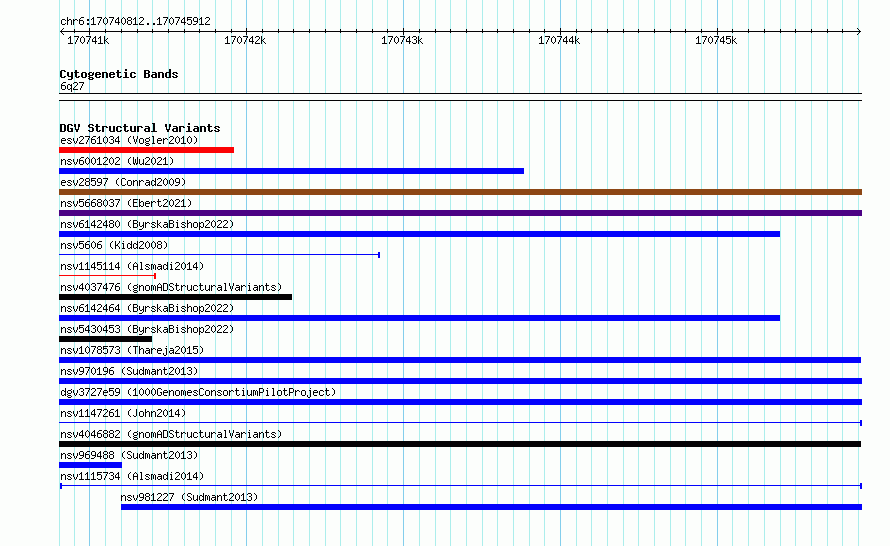Select the blue nsv970196 variant bar
Screen dimensions: 890x546
pyautogui.click(x=460, y=381)
